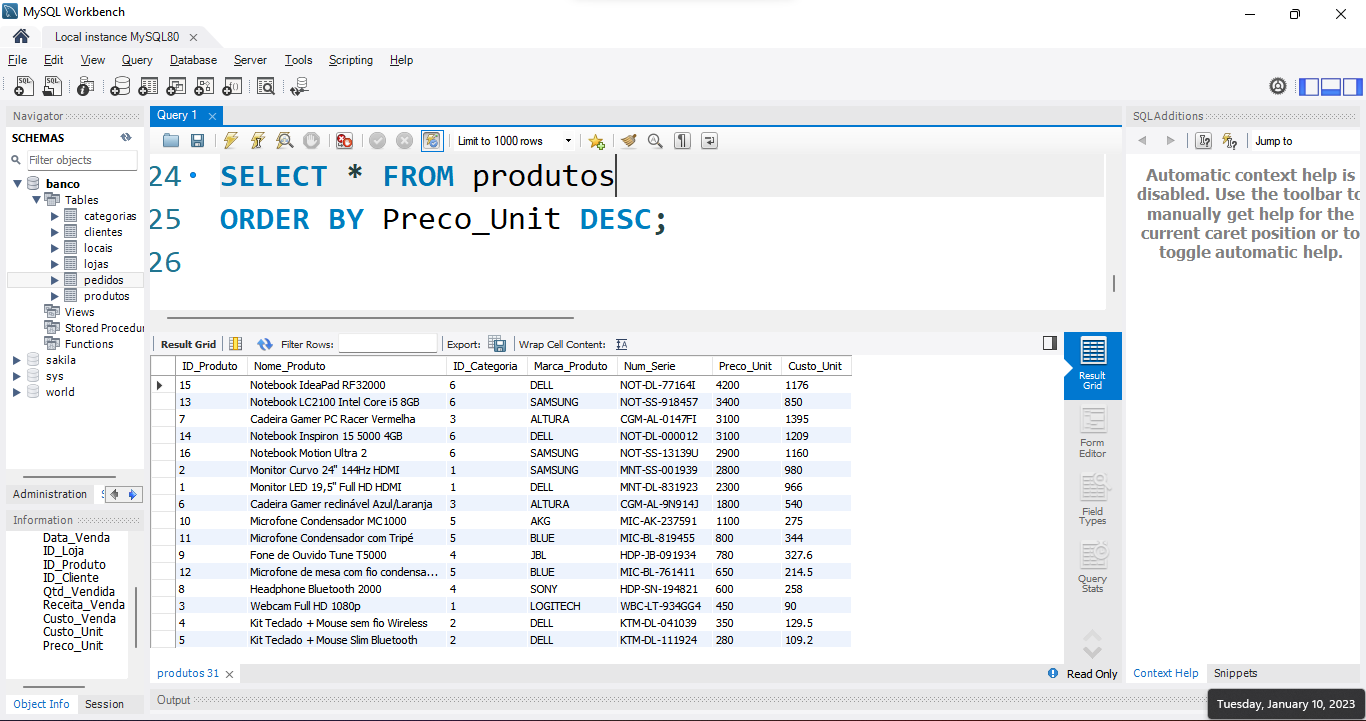The width and height of the screenshot is (1366, 721).
Task: Collapse the banco schema node
Action: [x=18, y=184]
